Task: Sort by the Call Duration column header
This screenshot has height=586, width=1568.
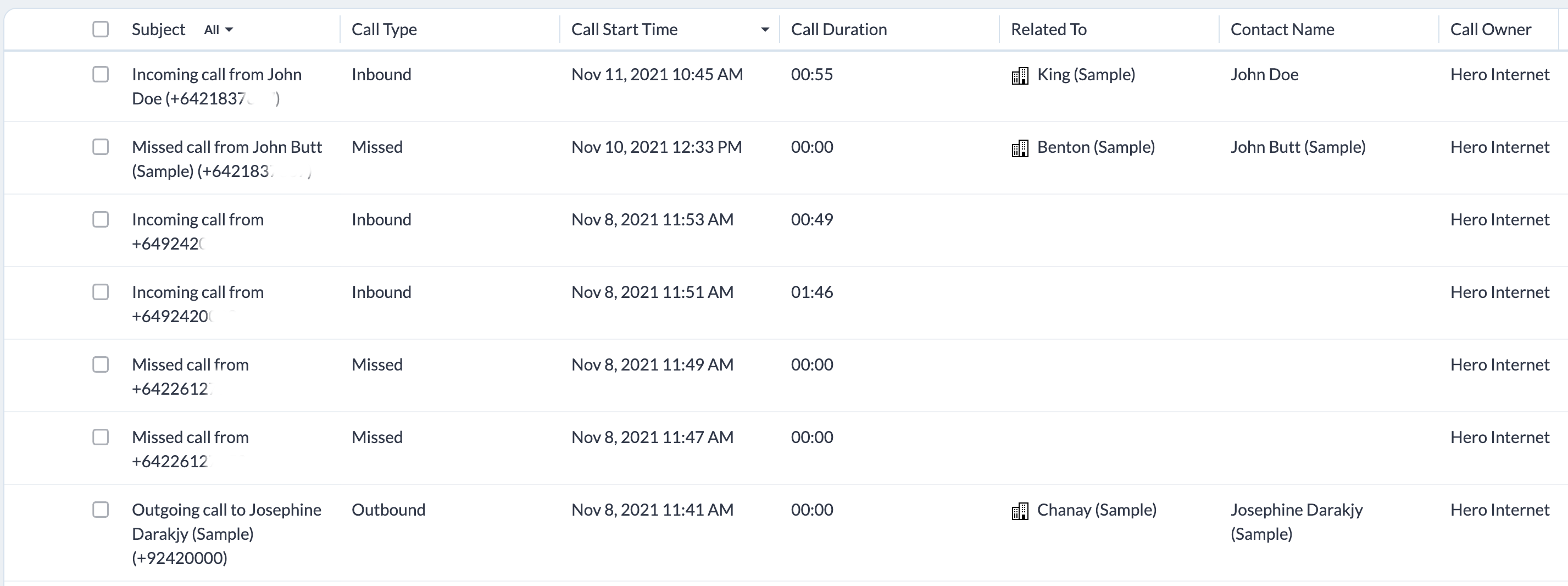Action: (838, 29)
